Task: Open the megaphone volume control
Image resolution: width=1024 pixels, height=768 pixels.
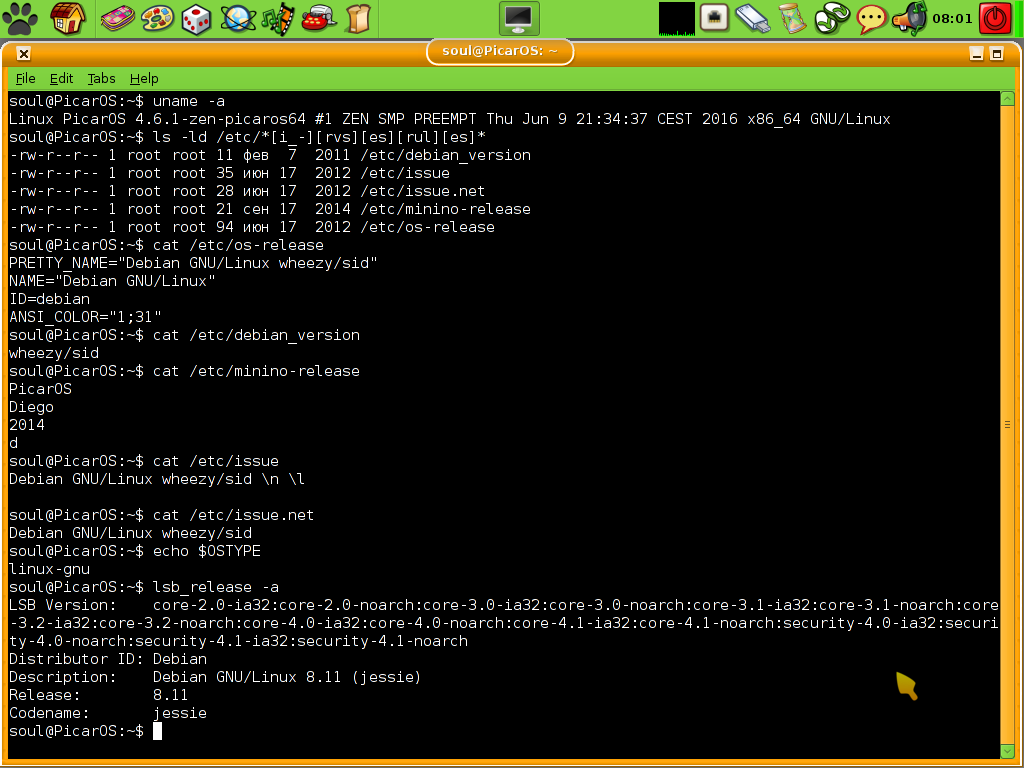Action: [x=909, y=19]
